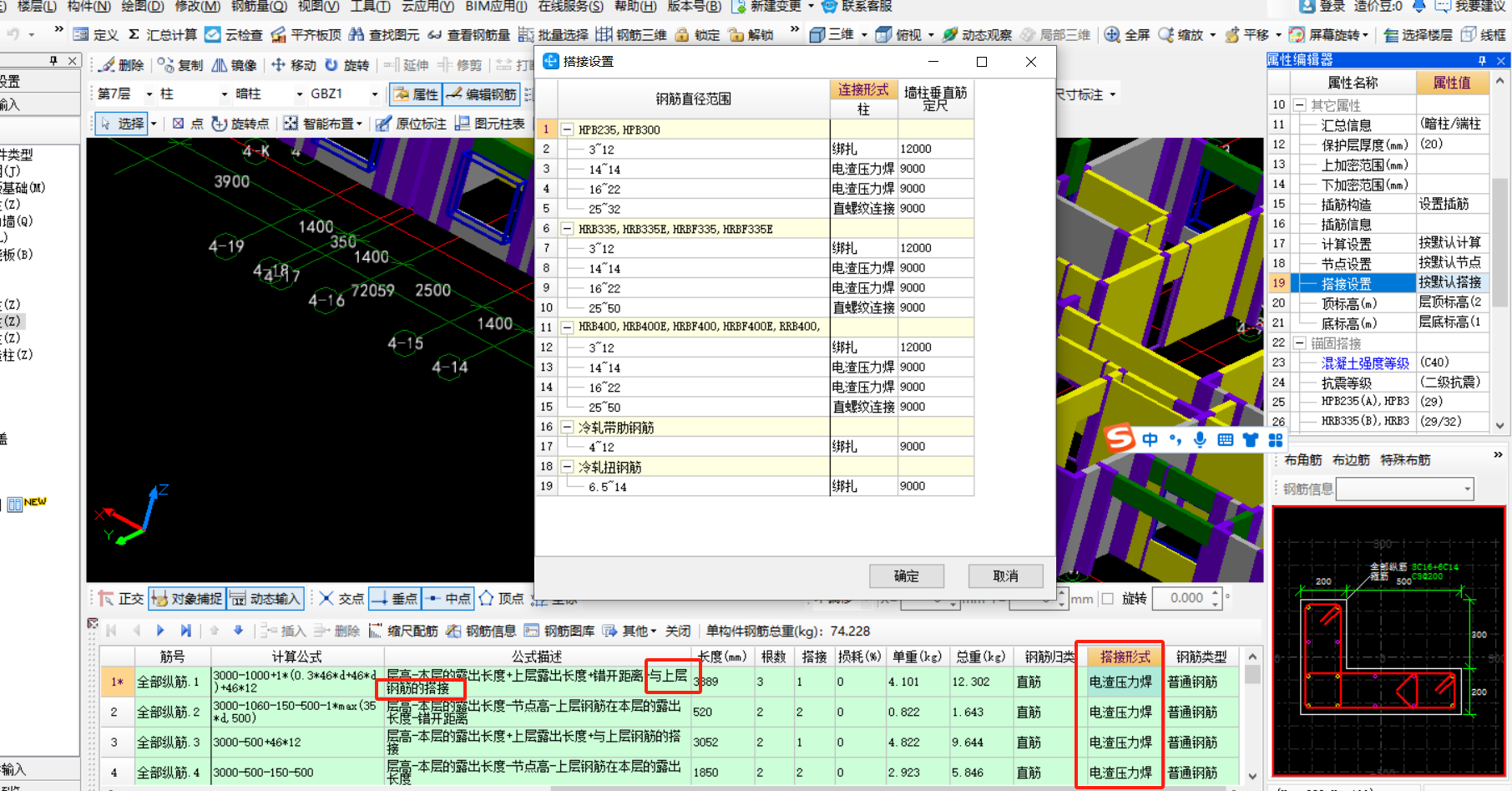This screenshot has width=1512, height=791.
Task: Open 钢筋信息 combo box
Action: [1405, 489]
